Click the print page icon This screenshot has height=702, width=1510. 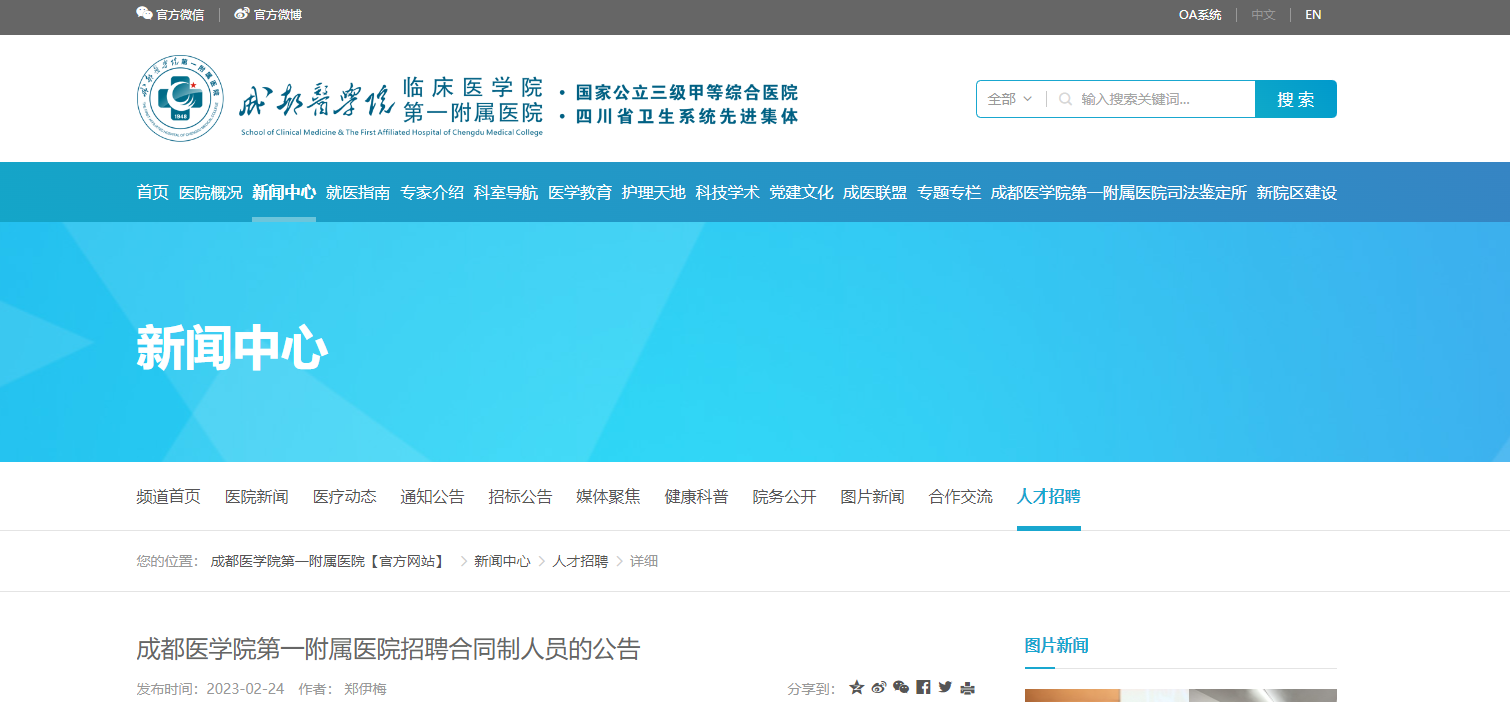tap(967, 688)
